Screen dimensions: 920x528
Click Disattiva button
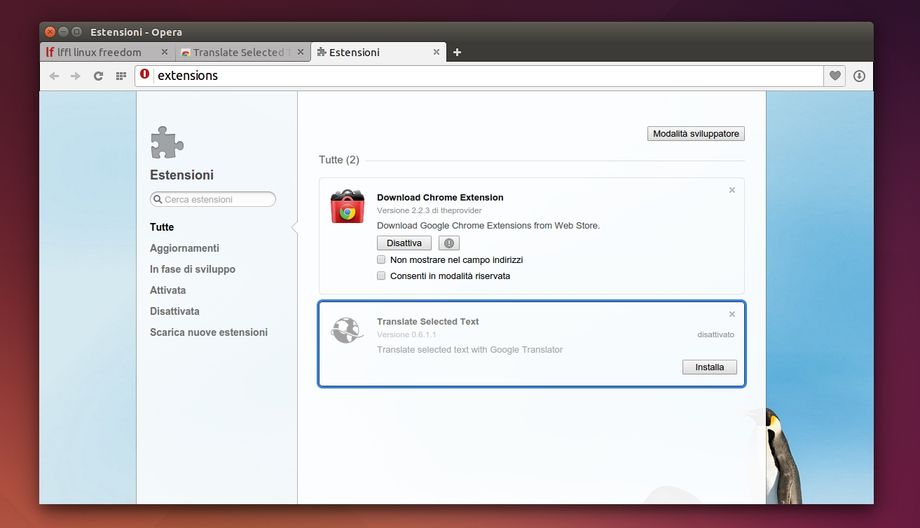pos(404,243)
